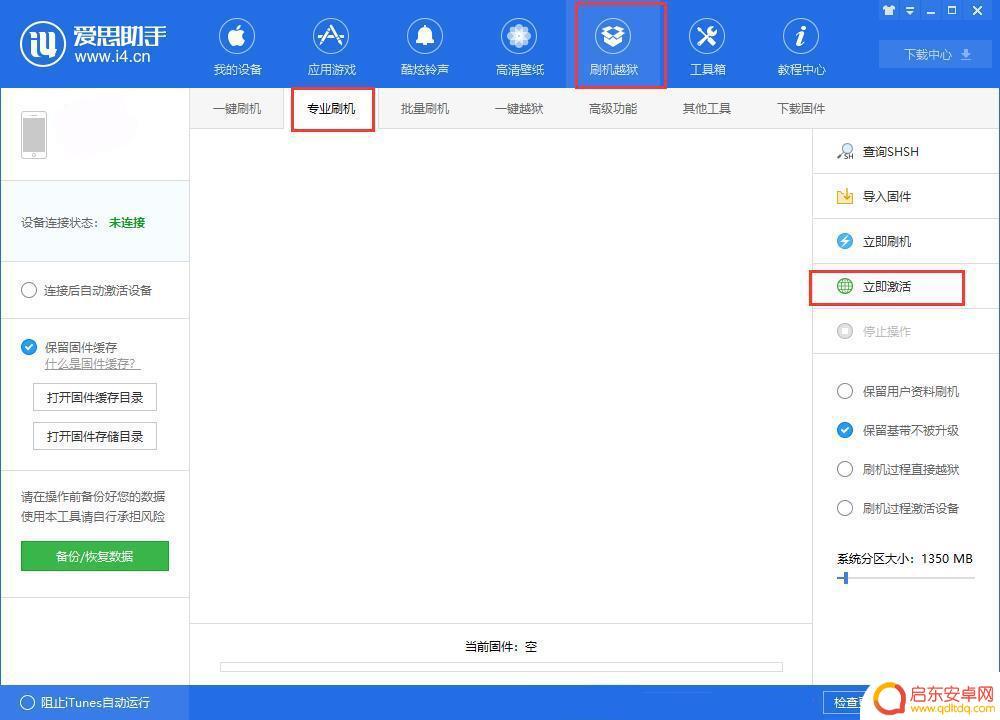Enable 阻止iTunes自动运行 option
Screen dimensions: 1000x720
[27, 702]
